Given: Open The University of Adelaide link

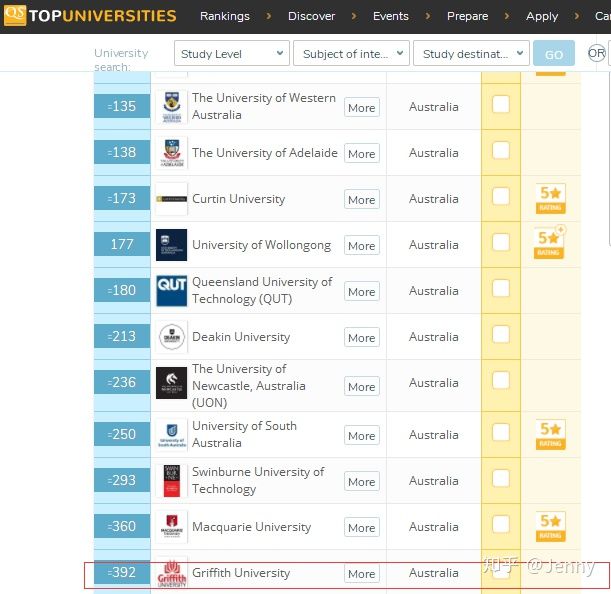Looking at the screenshot, I should point(265,153).
